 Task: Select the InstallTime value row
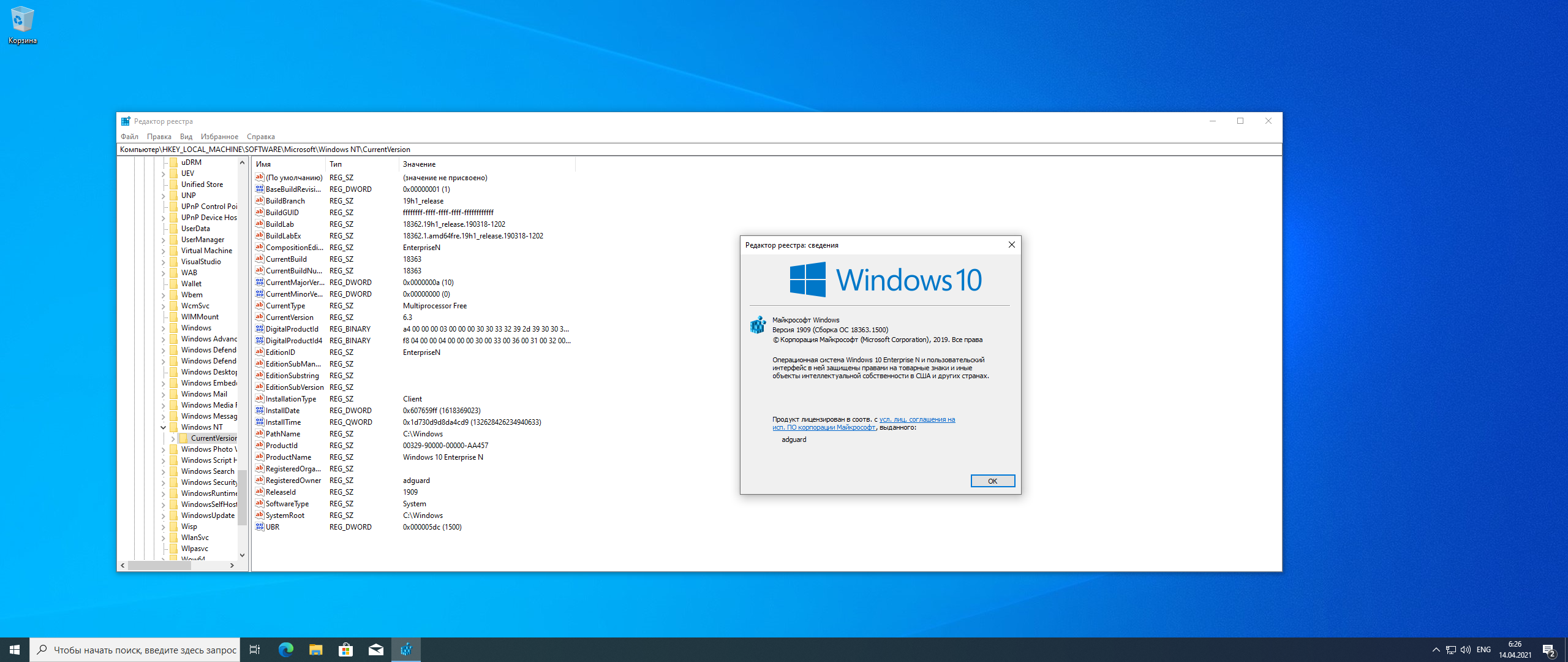[413, 422]
